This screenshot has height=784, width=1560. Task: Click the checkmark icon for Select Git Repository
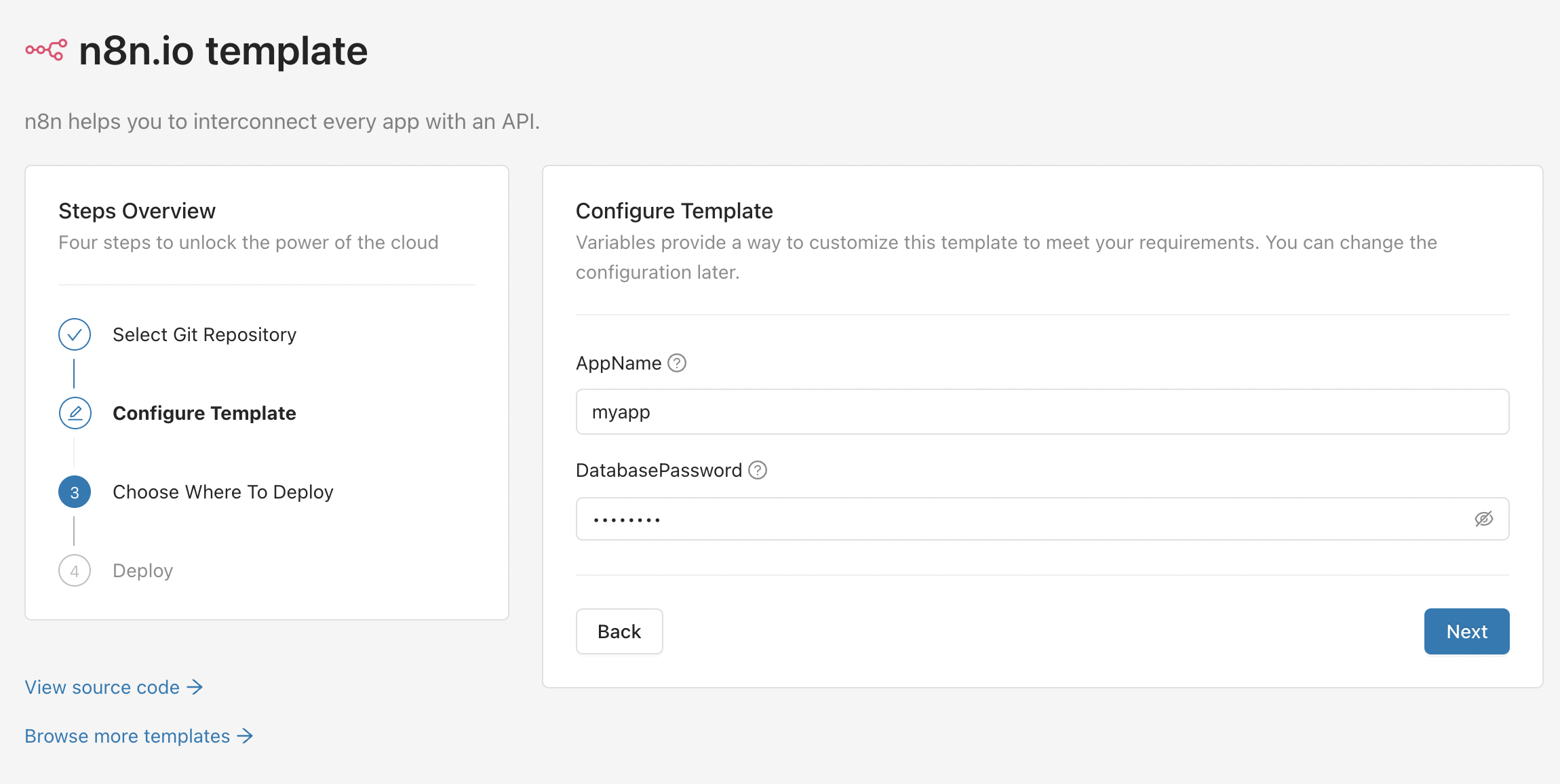75,334
